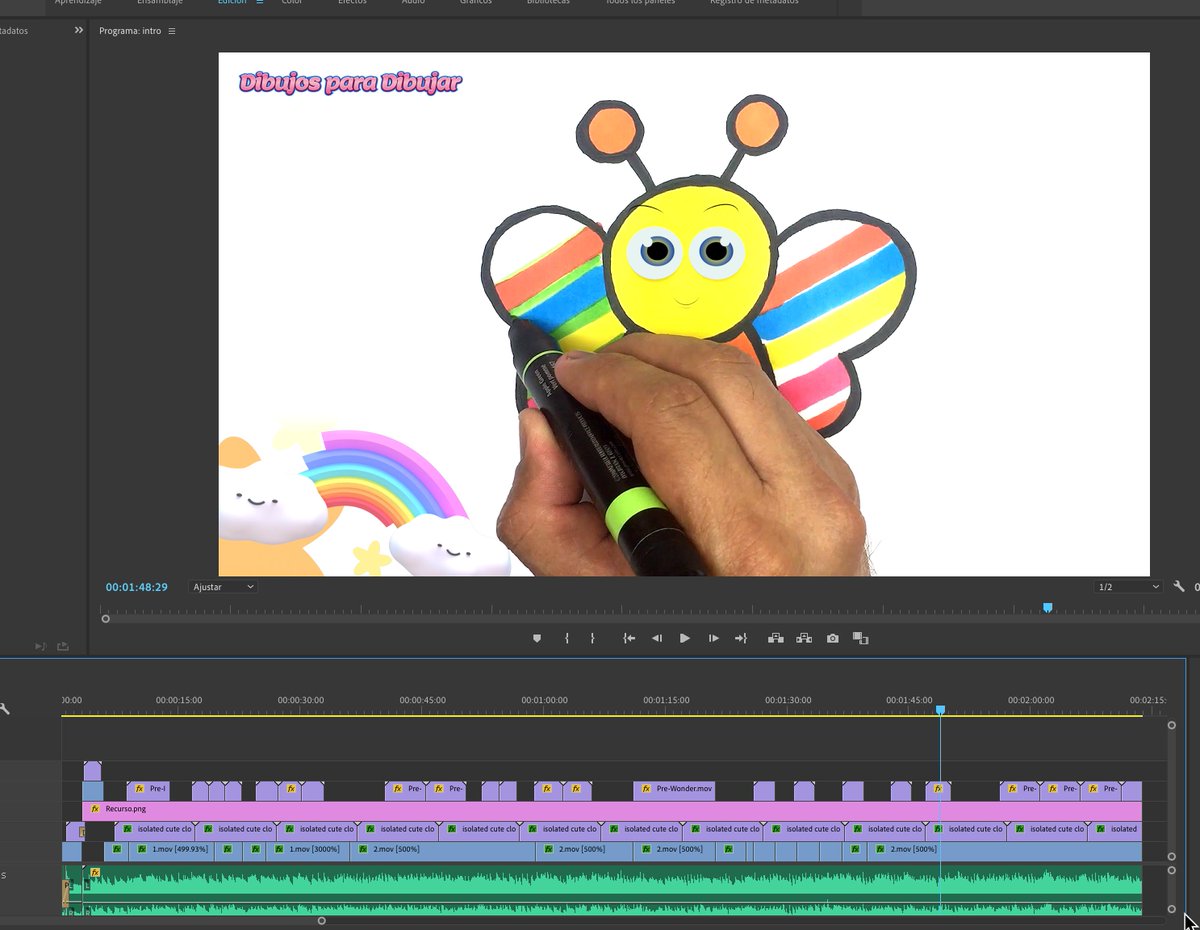Click the Mark In bracket button

567,638
